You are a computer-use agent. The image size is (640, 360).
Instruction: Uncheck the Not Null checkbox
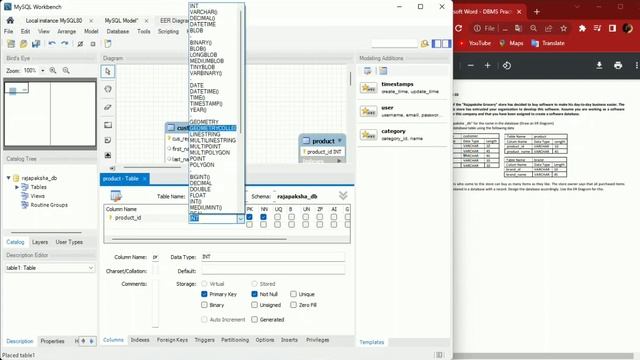tap(254, 294)
